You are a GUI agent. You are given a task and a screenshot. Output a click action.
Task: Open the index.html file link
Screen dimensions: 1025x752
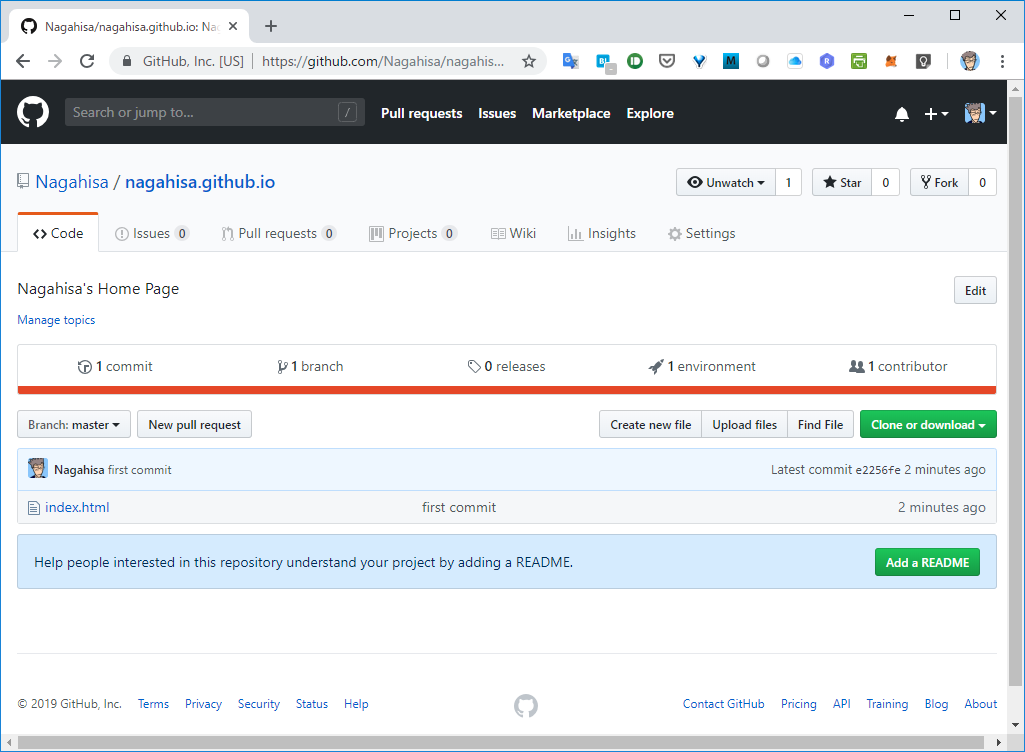point(77,507)
